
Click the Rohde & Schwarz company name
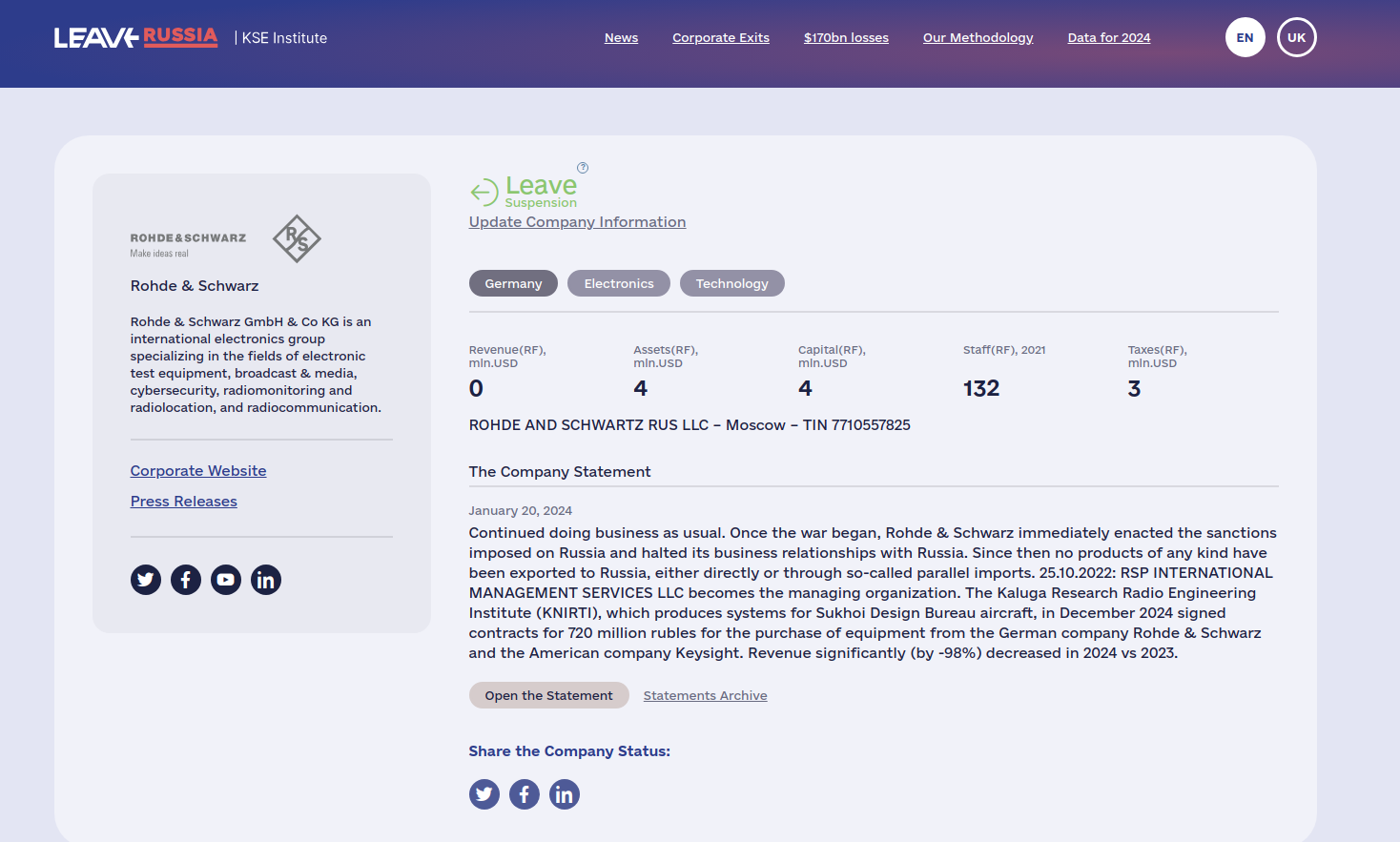tap(195, 286)
